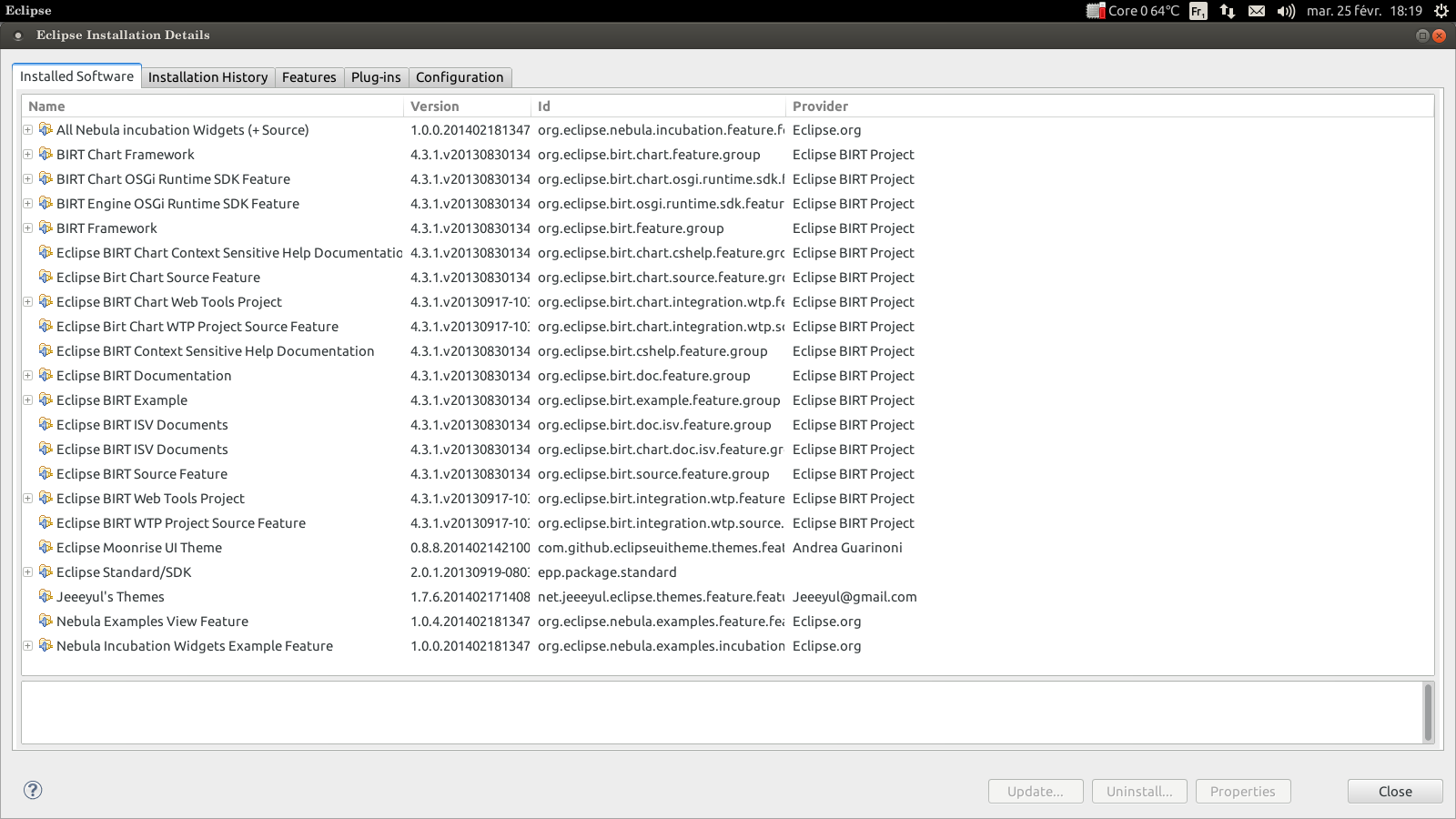Image resolution: width=1456 pixels, height=819 pixels.
Task: Switch to the Configuration tab
Action: pos(460,77)
